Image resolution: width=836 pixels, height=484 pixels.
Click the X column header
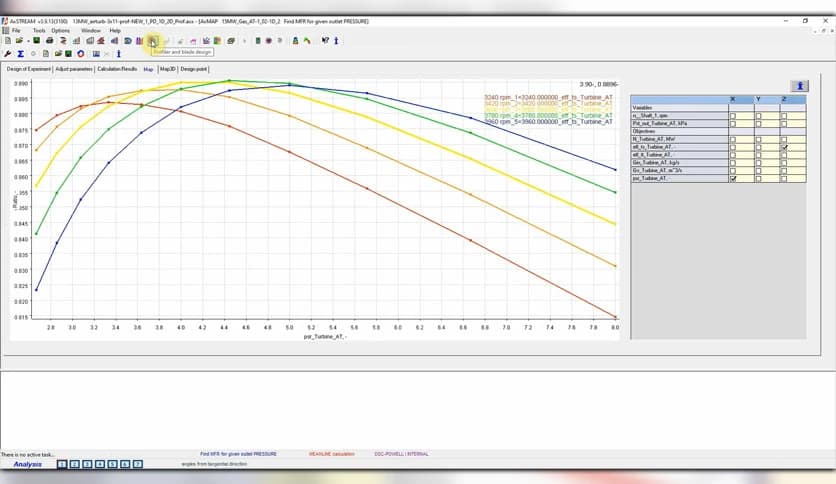click(x=741, y=100)
